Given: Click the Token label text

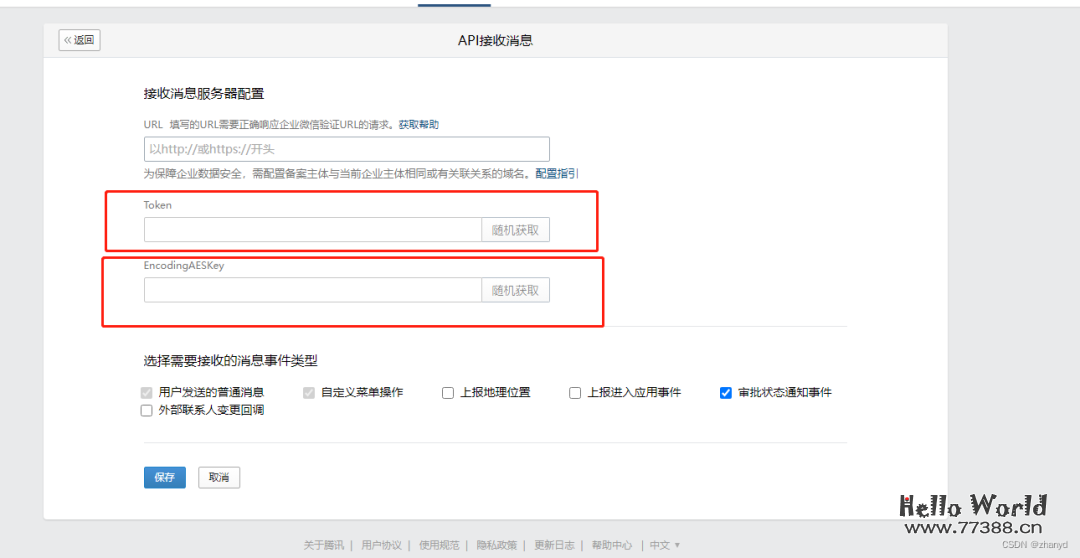Looking at the screenshot, I should coord(158,205).
